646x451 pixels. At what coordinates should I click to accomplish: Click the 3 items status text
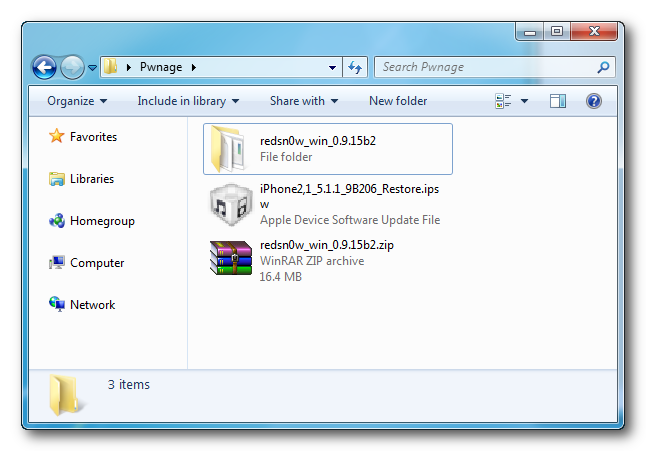tap(129, 384)
